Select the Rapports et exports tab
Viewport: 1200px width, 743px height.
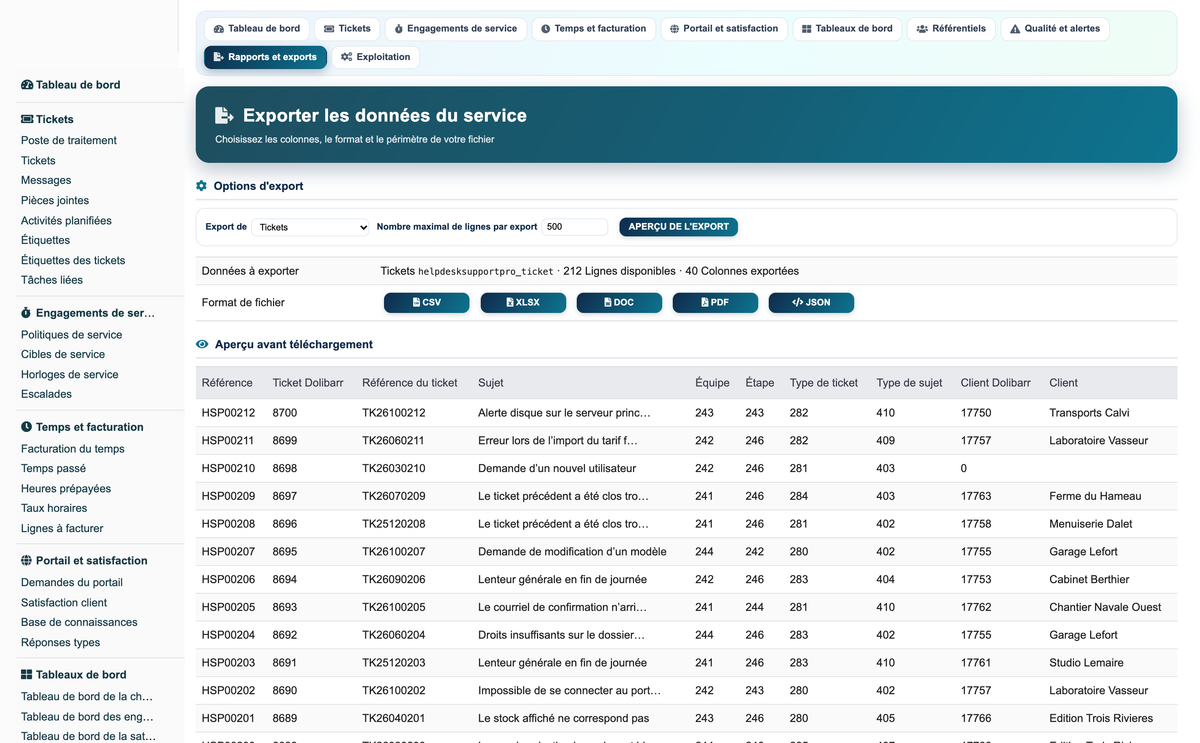pos(265,57)
